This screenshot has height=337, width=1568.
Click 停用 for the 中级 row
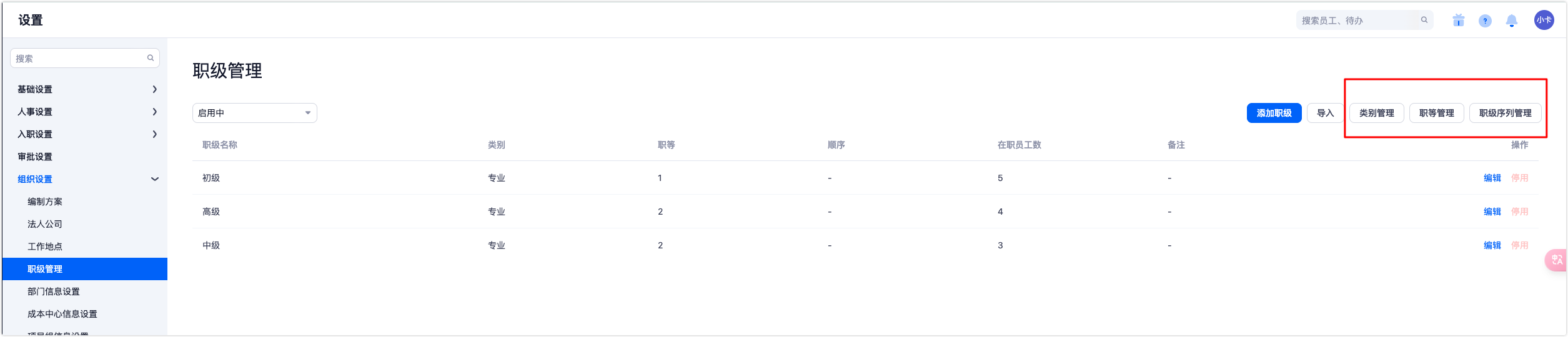1519,245
